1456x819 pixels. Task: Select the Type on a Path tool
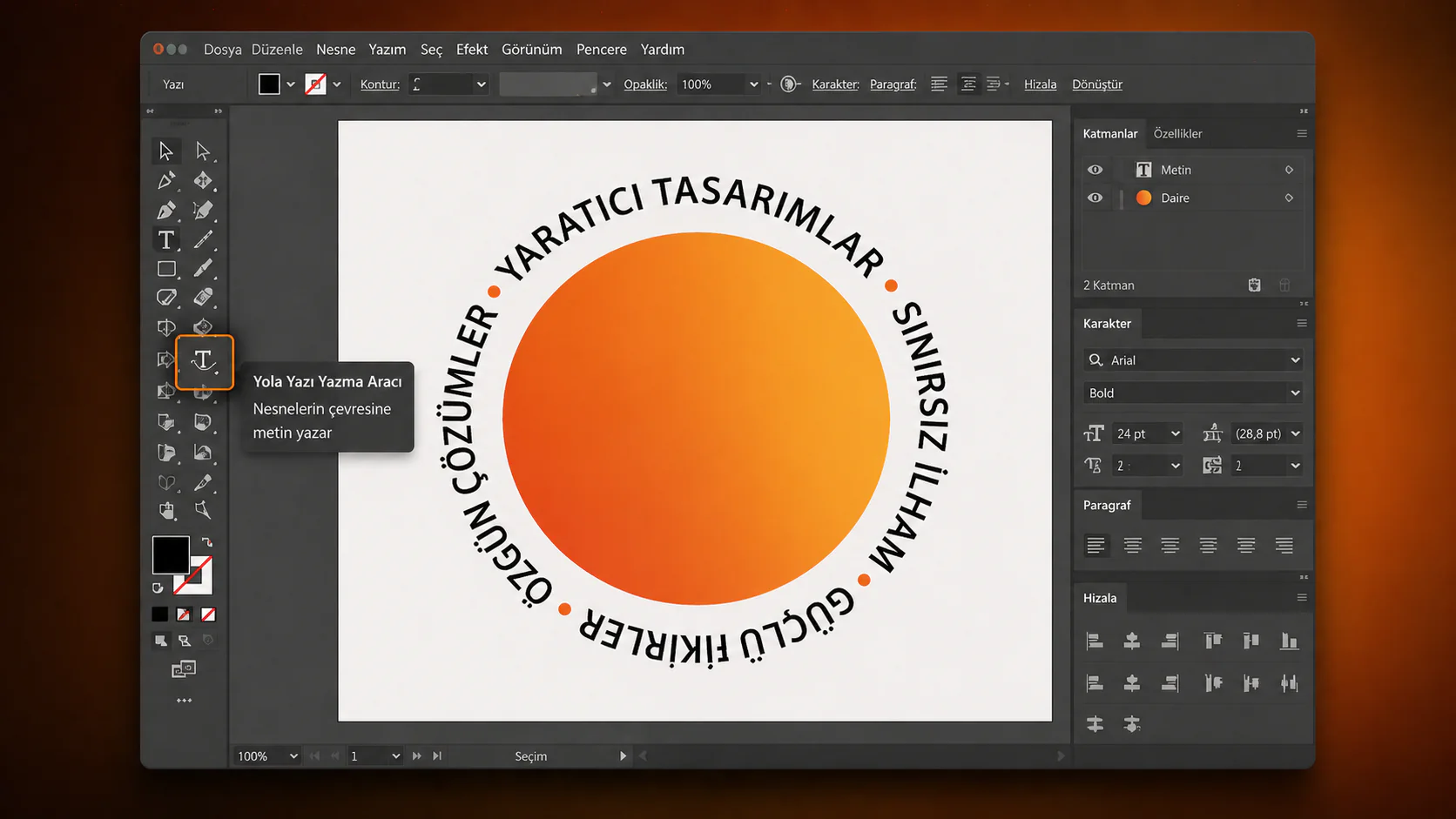(x=204, y=362)
